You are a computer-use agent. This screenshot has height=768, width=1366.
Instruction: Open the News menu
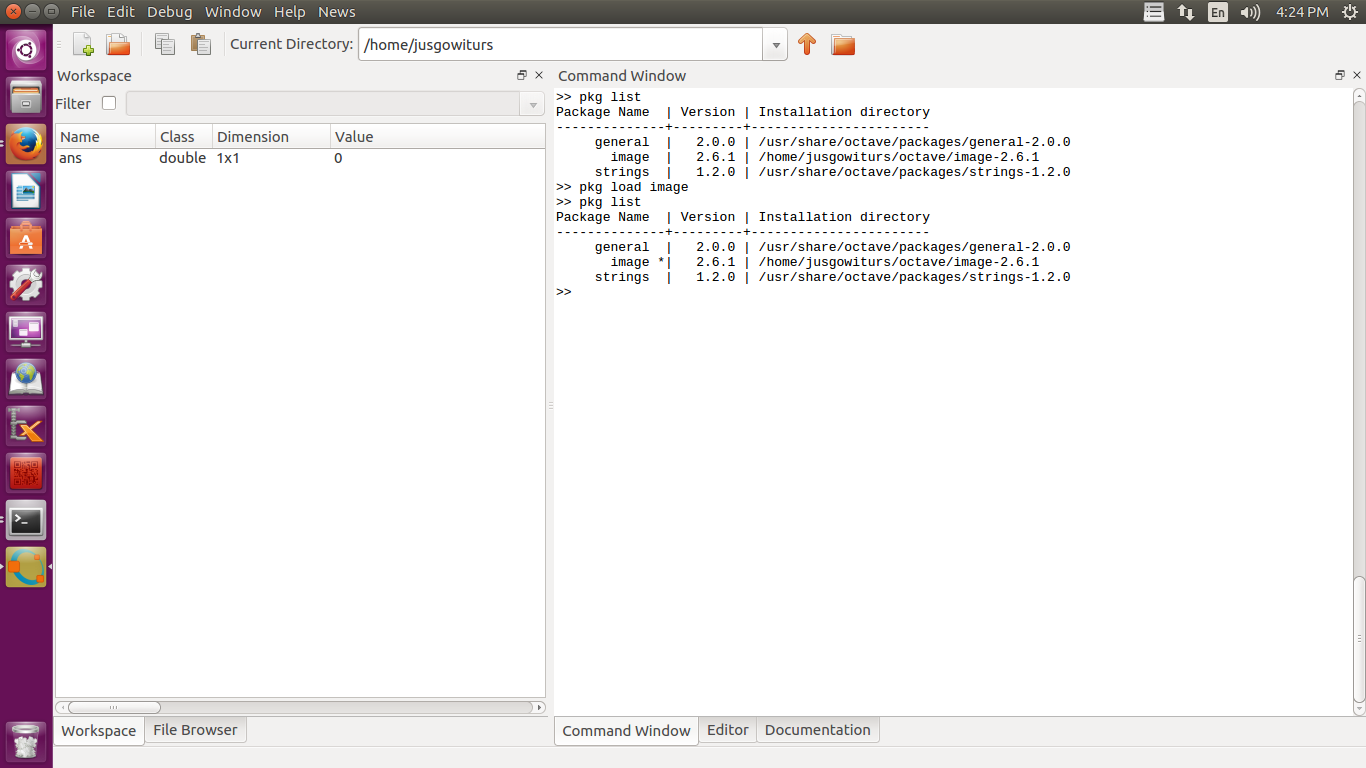click(337, 12)
